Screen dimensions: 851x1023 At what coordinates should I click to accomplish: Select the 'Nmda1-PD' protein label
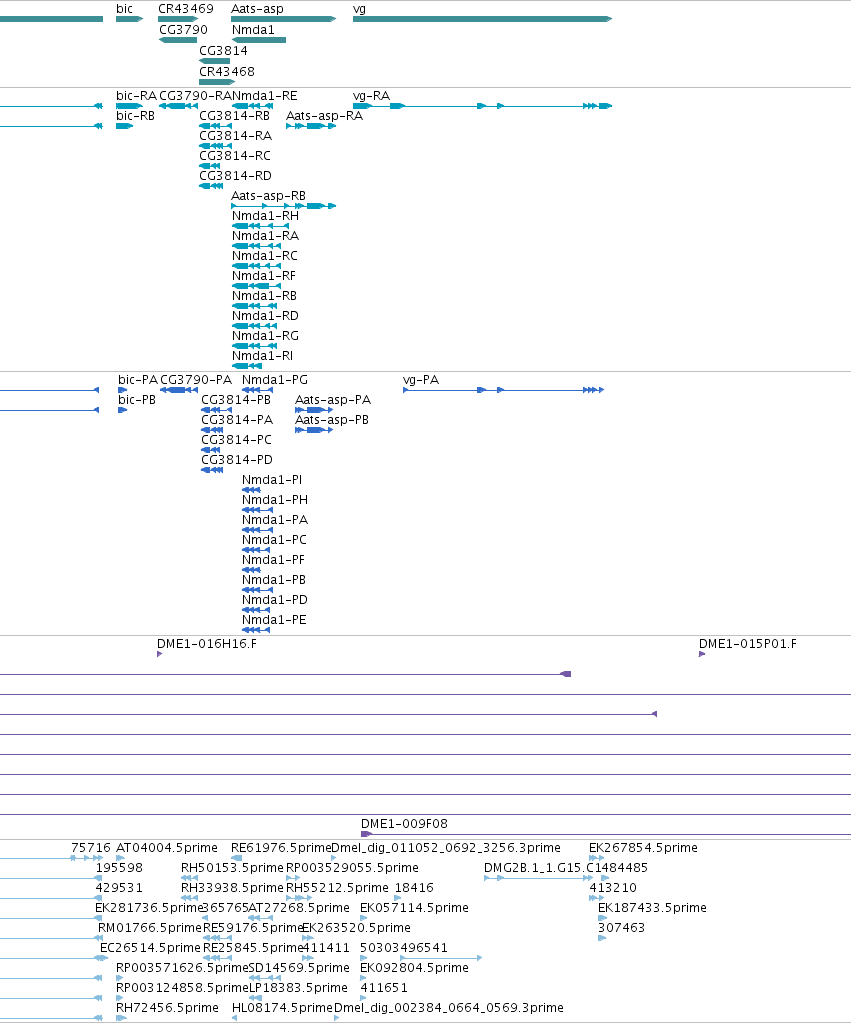[275, 600]
